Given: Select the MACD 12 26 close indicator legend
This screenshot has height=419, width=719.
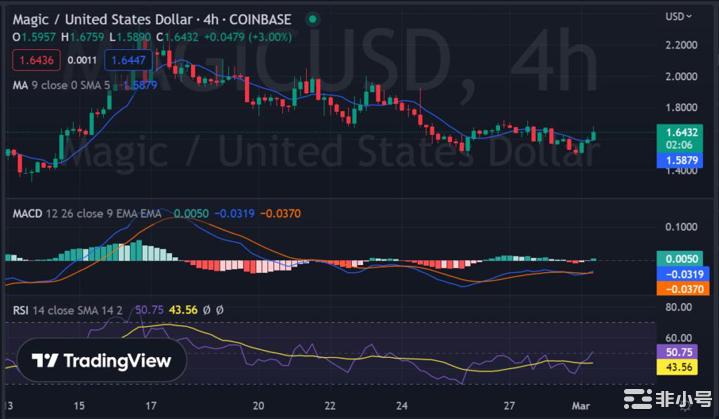Looking at the screenshot, I should 87,213.
